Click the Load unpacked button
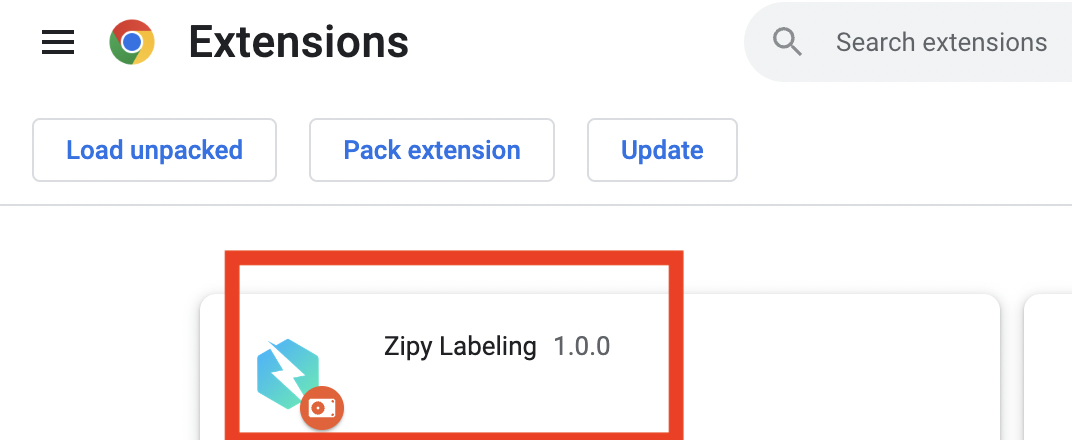The width and height of the screenshot is (1072, 440). coord(154,150)
